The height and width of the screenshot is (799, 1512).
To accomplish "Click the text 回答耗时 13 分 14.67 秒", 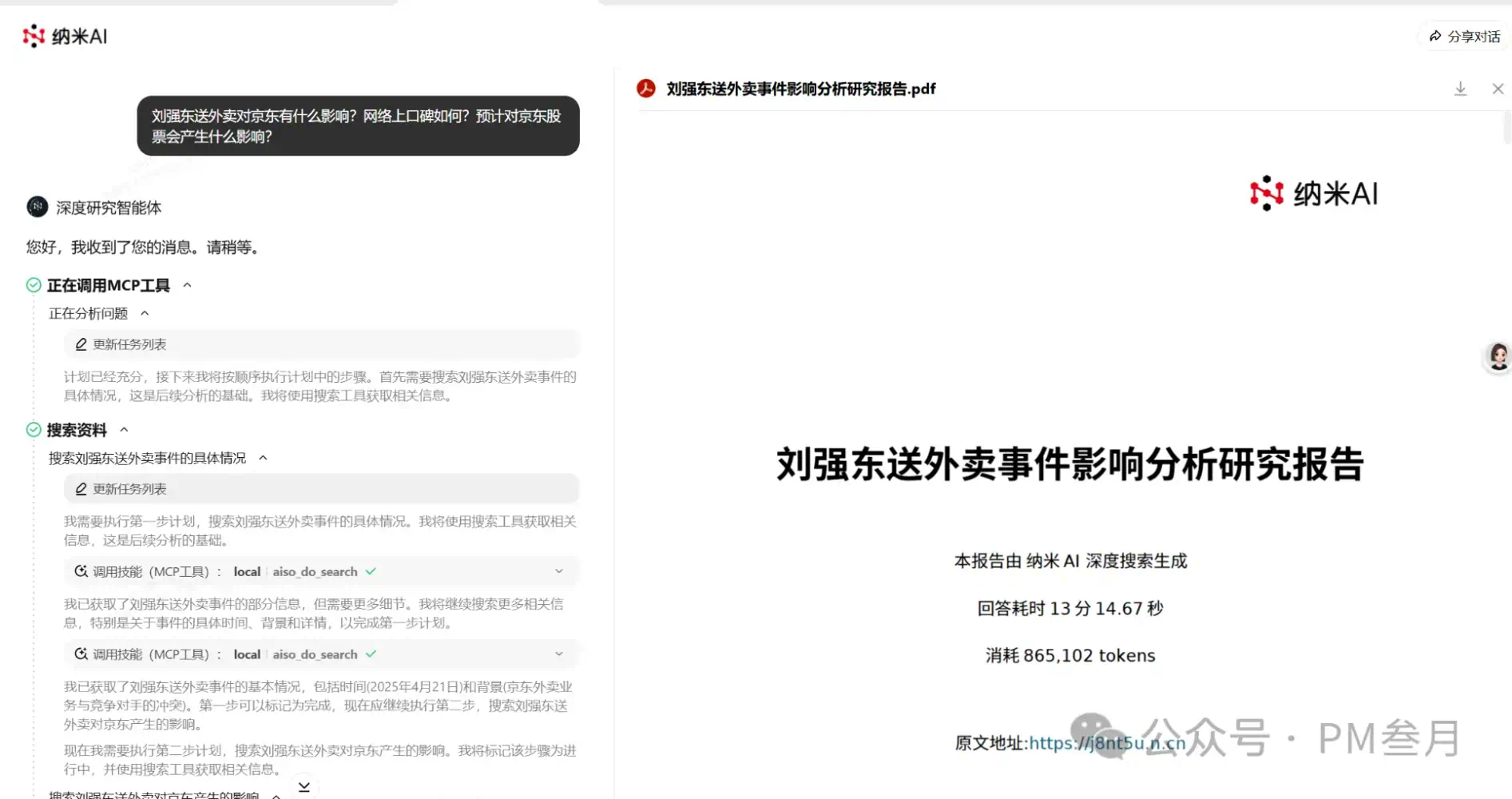I will pyautogui.click(x=1070, y=609).
